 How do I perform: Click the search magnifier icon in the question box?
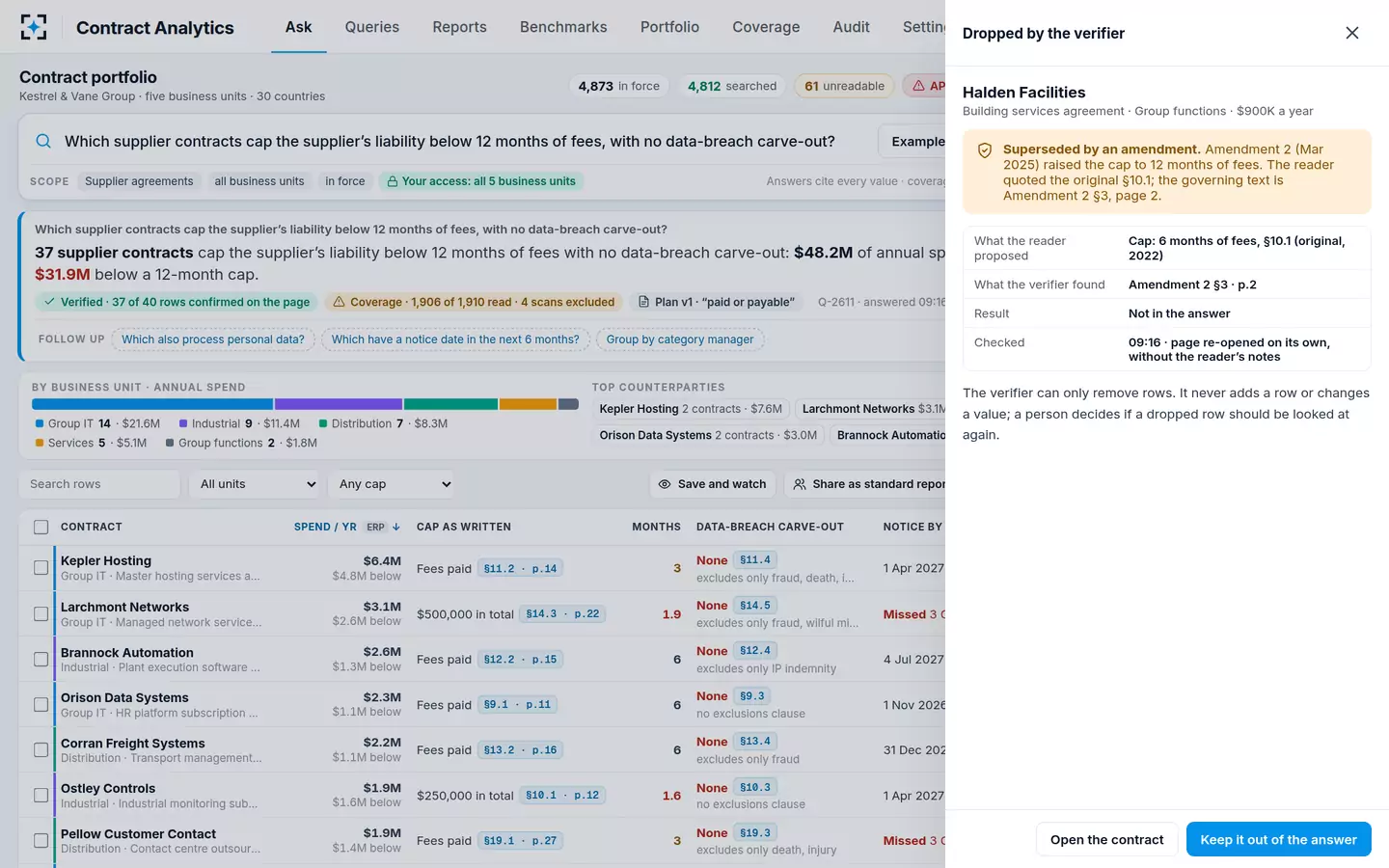click(x=43, y=141)
